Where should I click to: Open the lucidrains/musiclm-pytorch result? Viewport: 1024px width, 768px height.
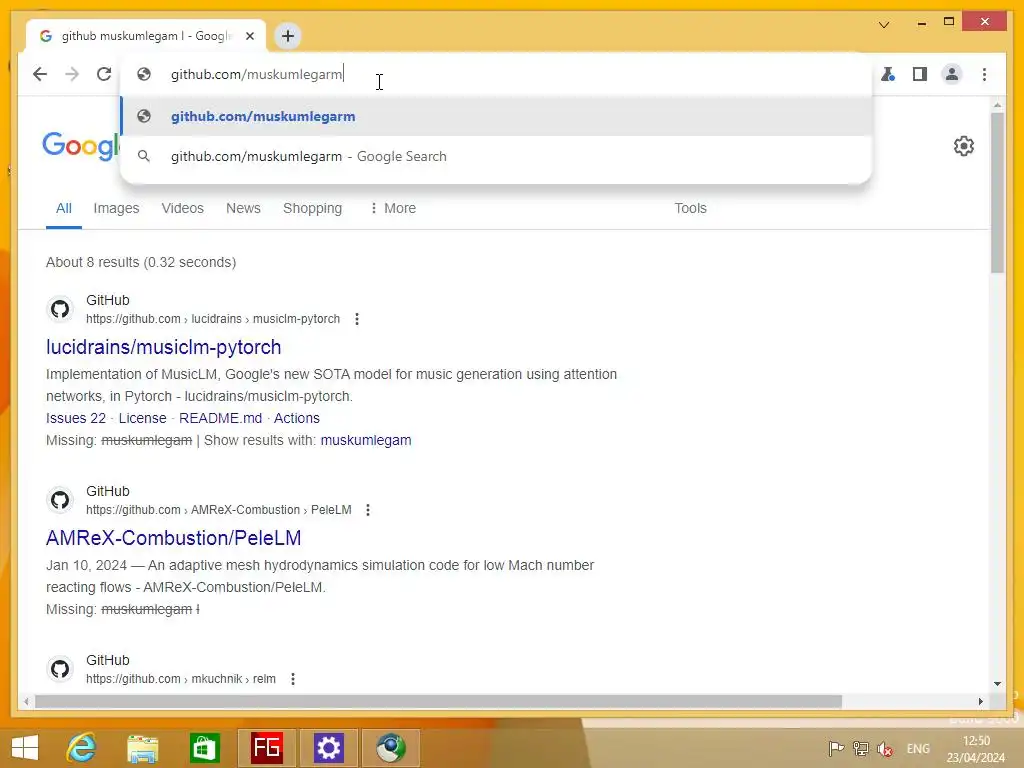(163, 347)
